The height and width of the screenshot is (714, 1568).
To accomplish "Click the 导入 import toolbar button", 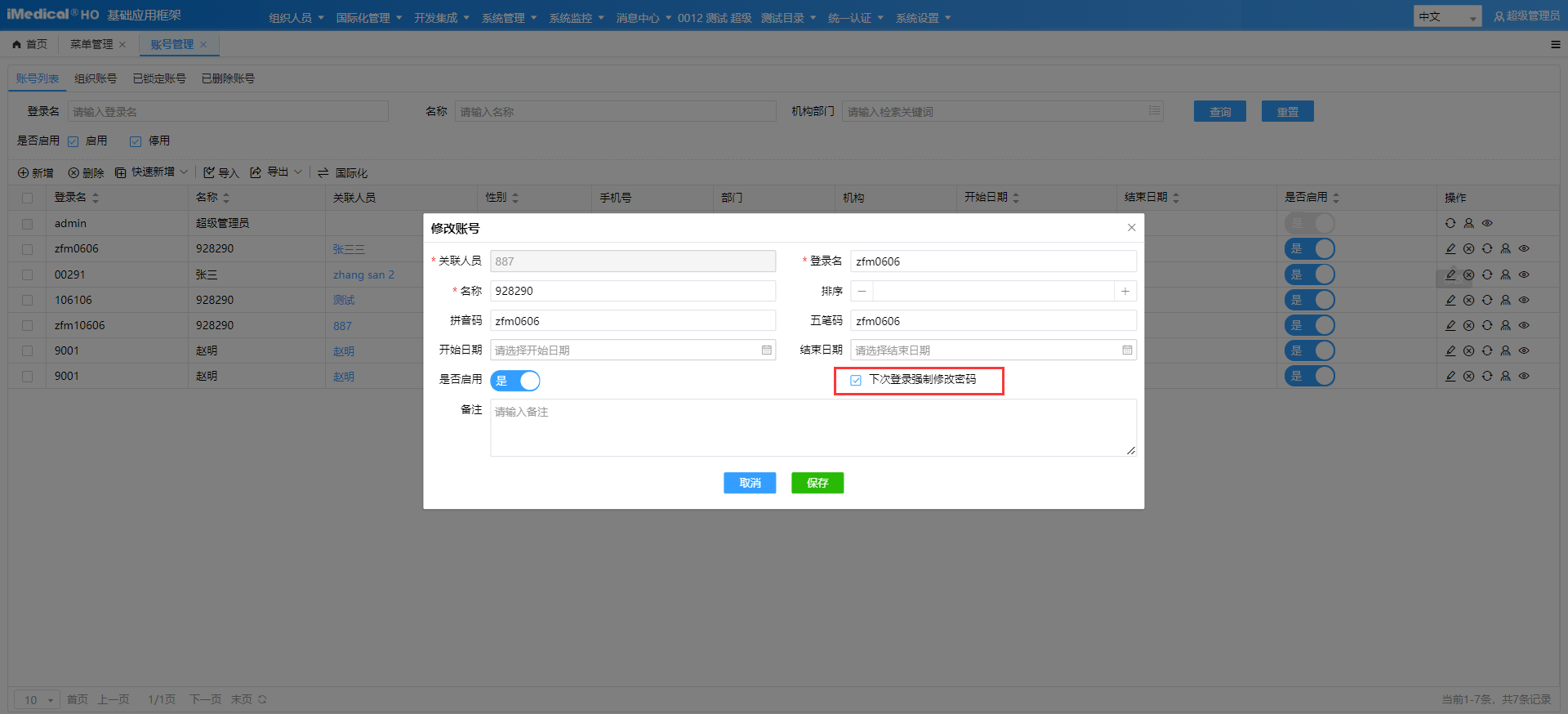I will (x=221, y=173).
